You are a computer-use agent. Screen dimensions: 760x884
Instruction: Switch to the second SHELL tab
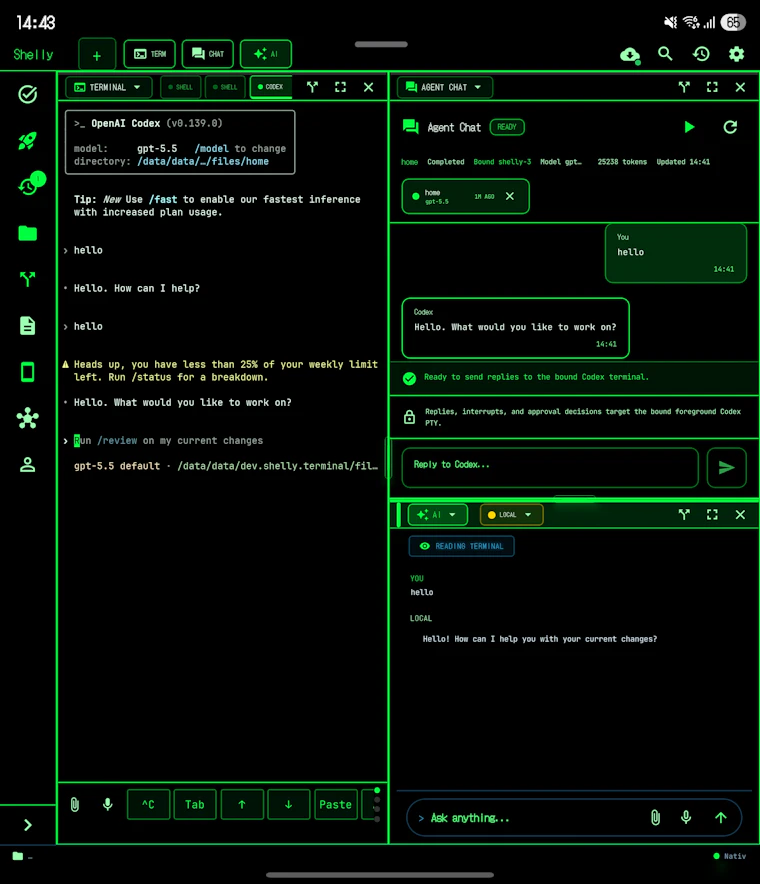(x=225, y=87)
